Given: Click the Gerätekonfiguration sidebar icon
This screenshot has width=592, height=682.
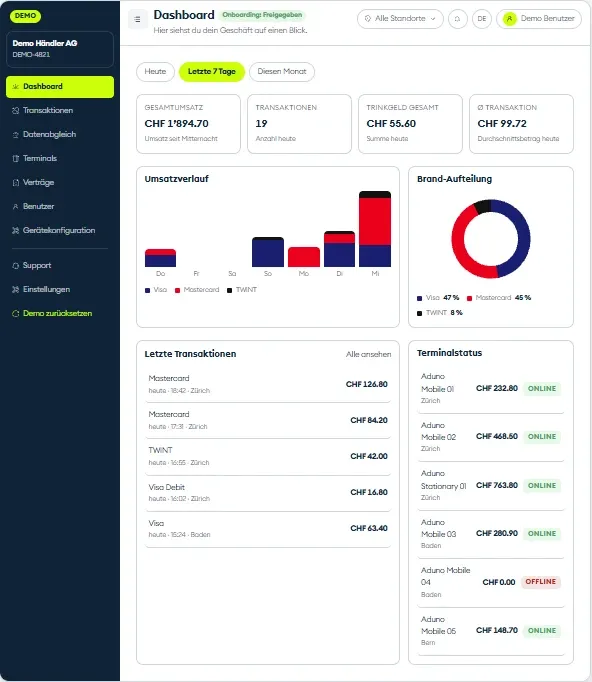Looking at the screenshot, I should tap(16, 231).
